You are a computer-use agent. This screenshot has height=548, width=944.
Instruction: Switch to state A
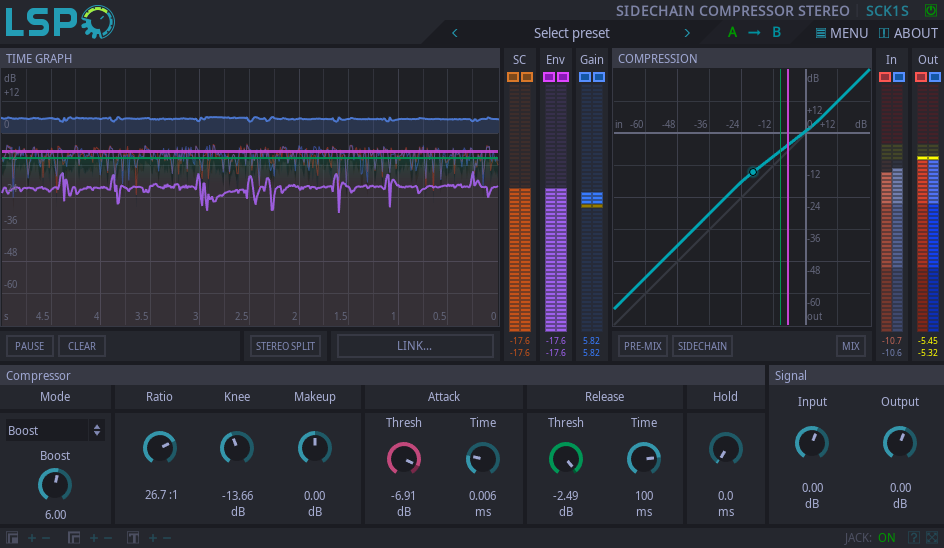point(732,33)
